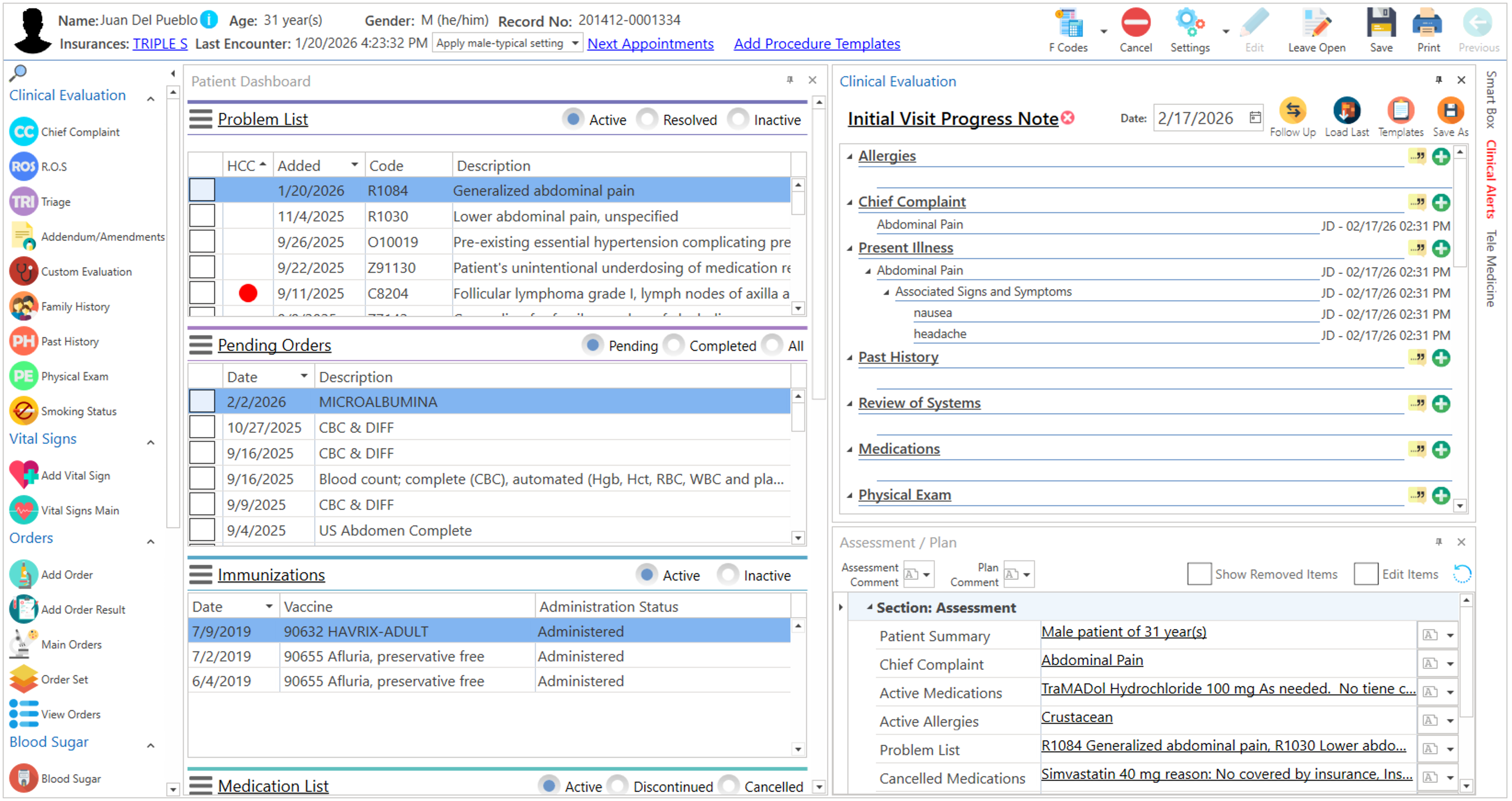Check the Edit Items checkbox
The image size is (1512, 801).
pyautogui.click(x=1366, y=574)
